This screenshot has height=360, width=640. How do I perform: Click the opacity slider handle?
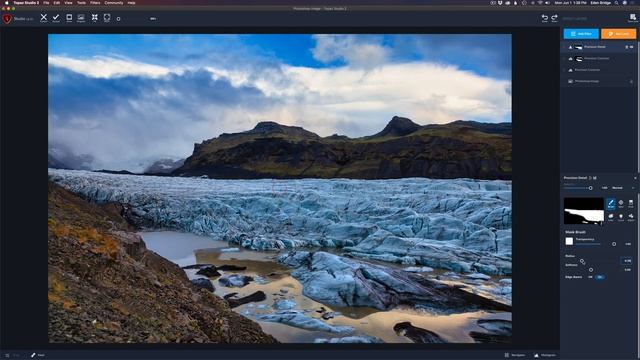point(590,188)
